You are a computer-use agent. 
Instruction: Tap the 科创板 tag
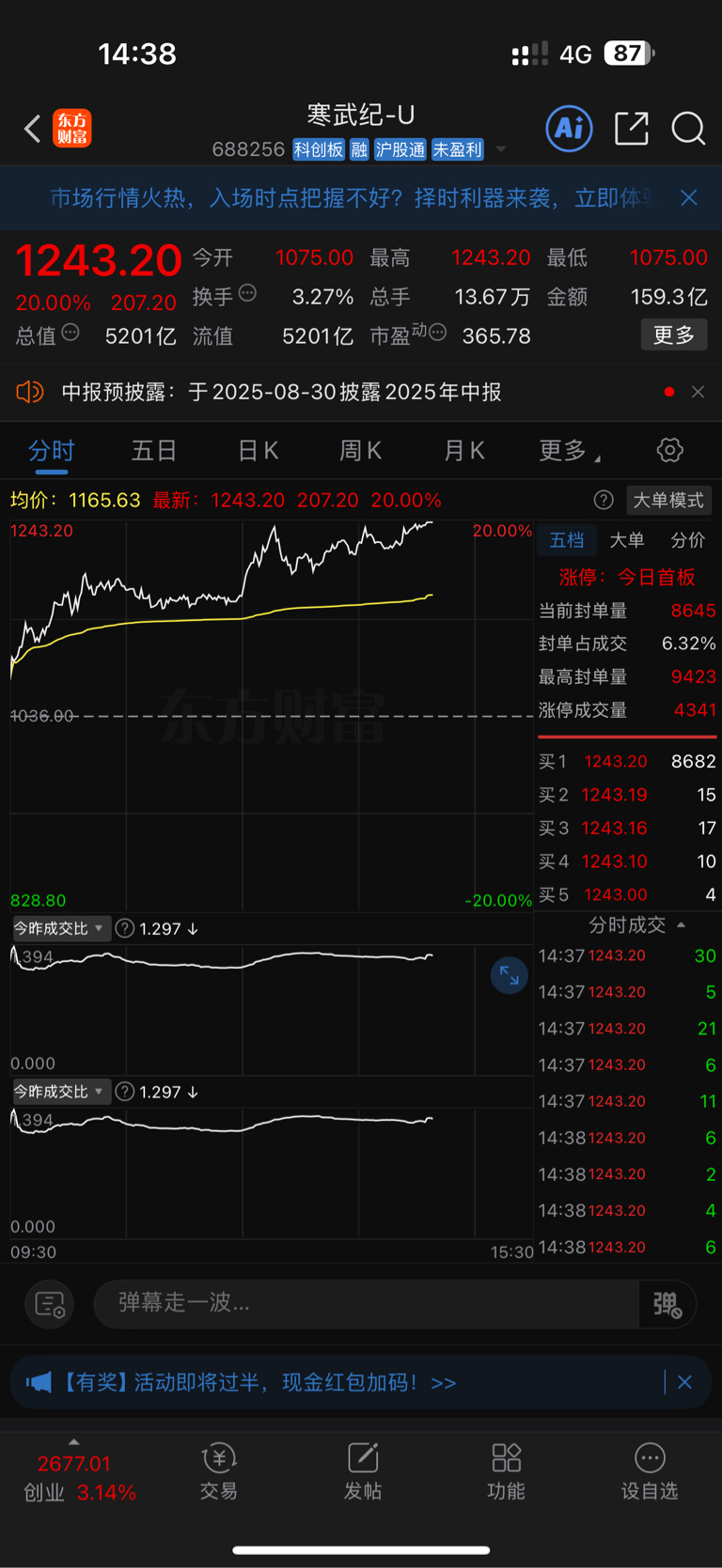click(x=319, y=149)
